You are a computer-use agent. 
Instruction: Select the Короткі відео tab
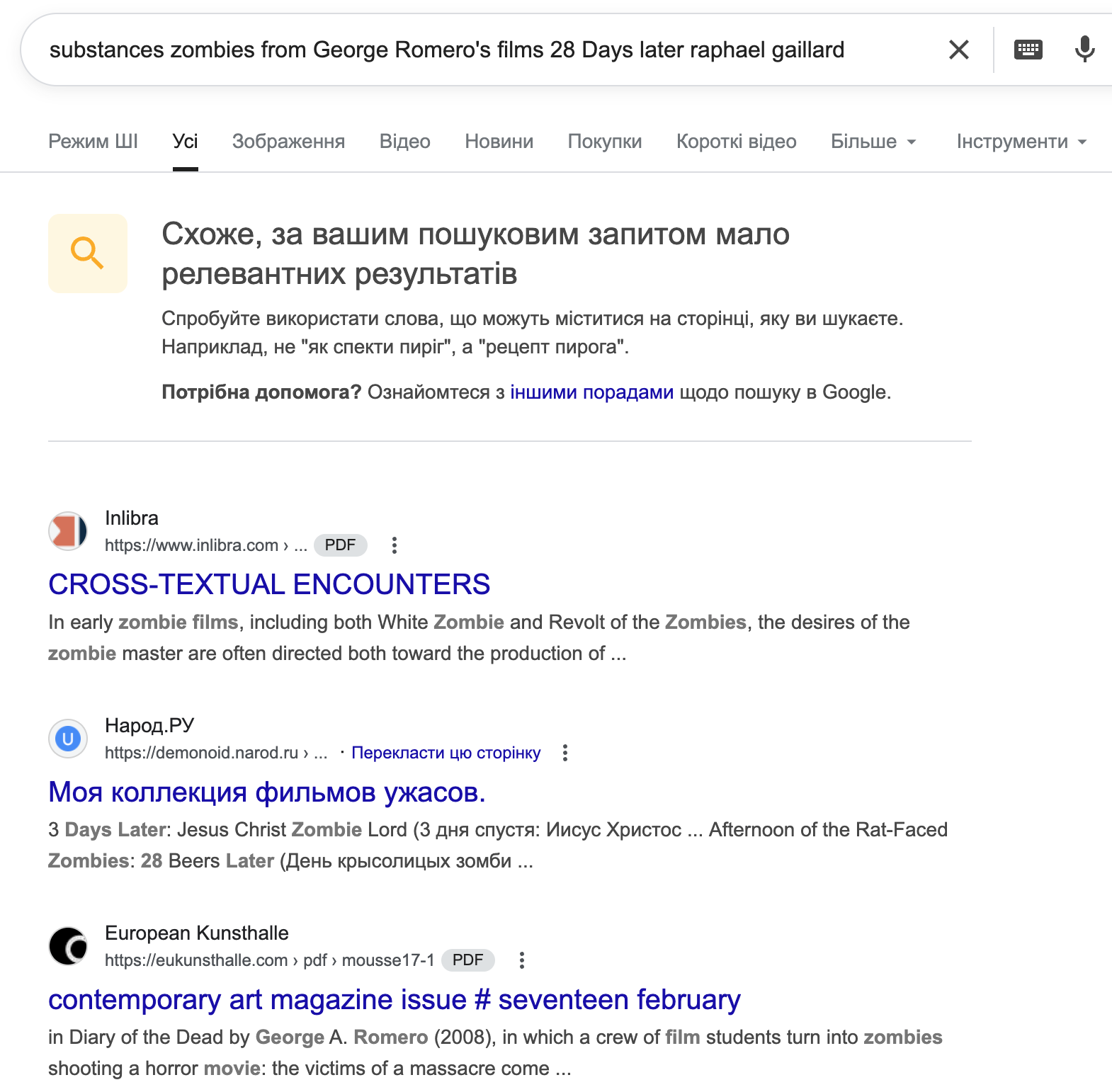[736, 142]
